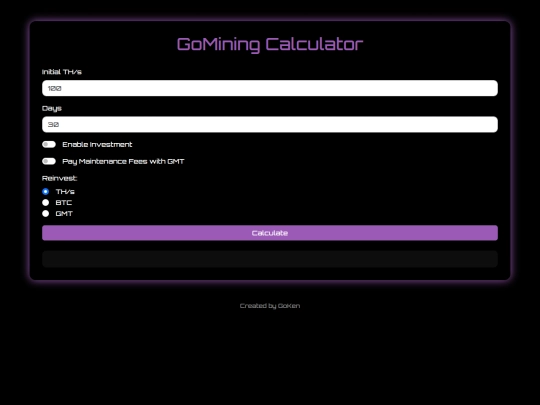
Task: Click the "Enable Investment" label text
Action: (97, 144)
